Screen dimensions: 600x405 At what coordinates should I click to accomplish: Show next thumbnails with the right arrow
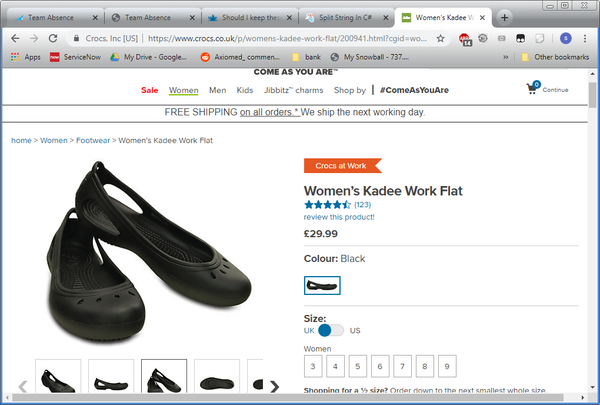point(274,386)
